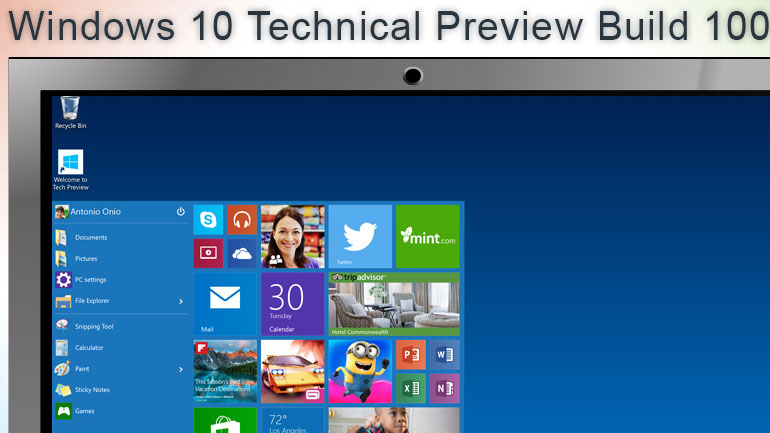Open the Minion game tile
This screenshot has width=770, height=433.
click(x=360, y=372)
